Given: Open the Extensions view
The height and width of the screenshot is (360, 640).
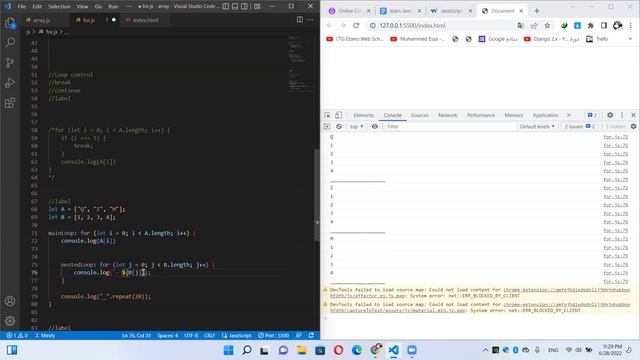Looking at the screenshot, I should (10, 102).
